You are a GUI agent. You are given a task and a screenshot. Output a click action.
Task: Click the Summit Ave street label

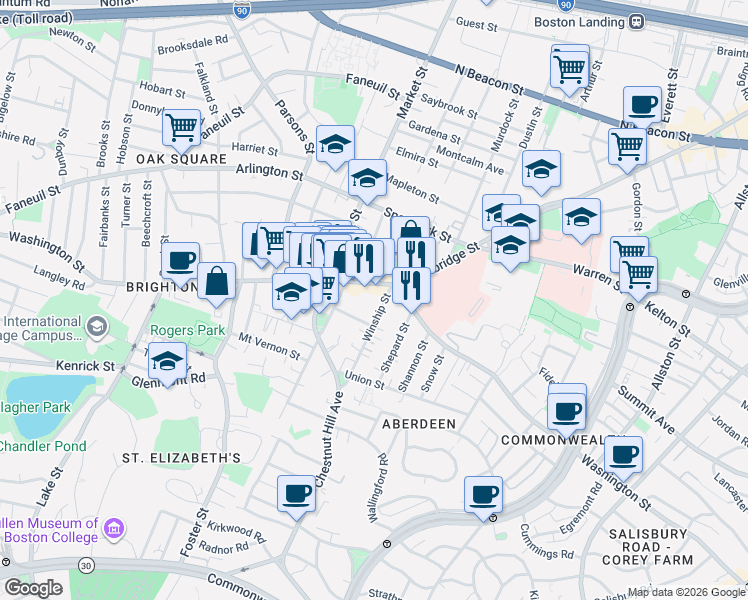(647, 410)
